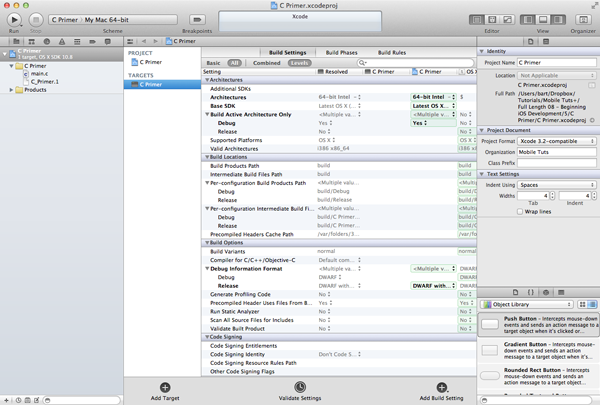Increment the Indent width stepper
600x405 pixels.
[x=594, y=194]
